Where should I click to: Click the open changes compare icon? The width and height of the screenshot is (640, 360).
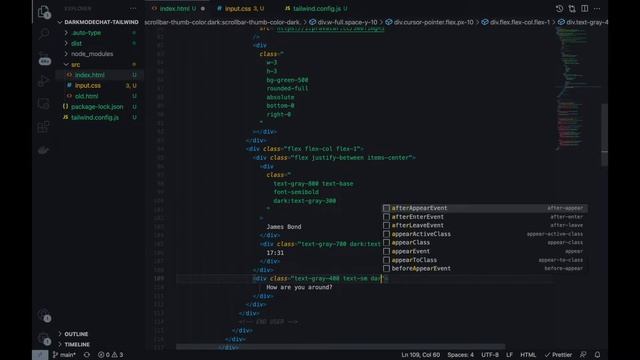click(572, 9)
